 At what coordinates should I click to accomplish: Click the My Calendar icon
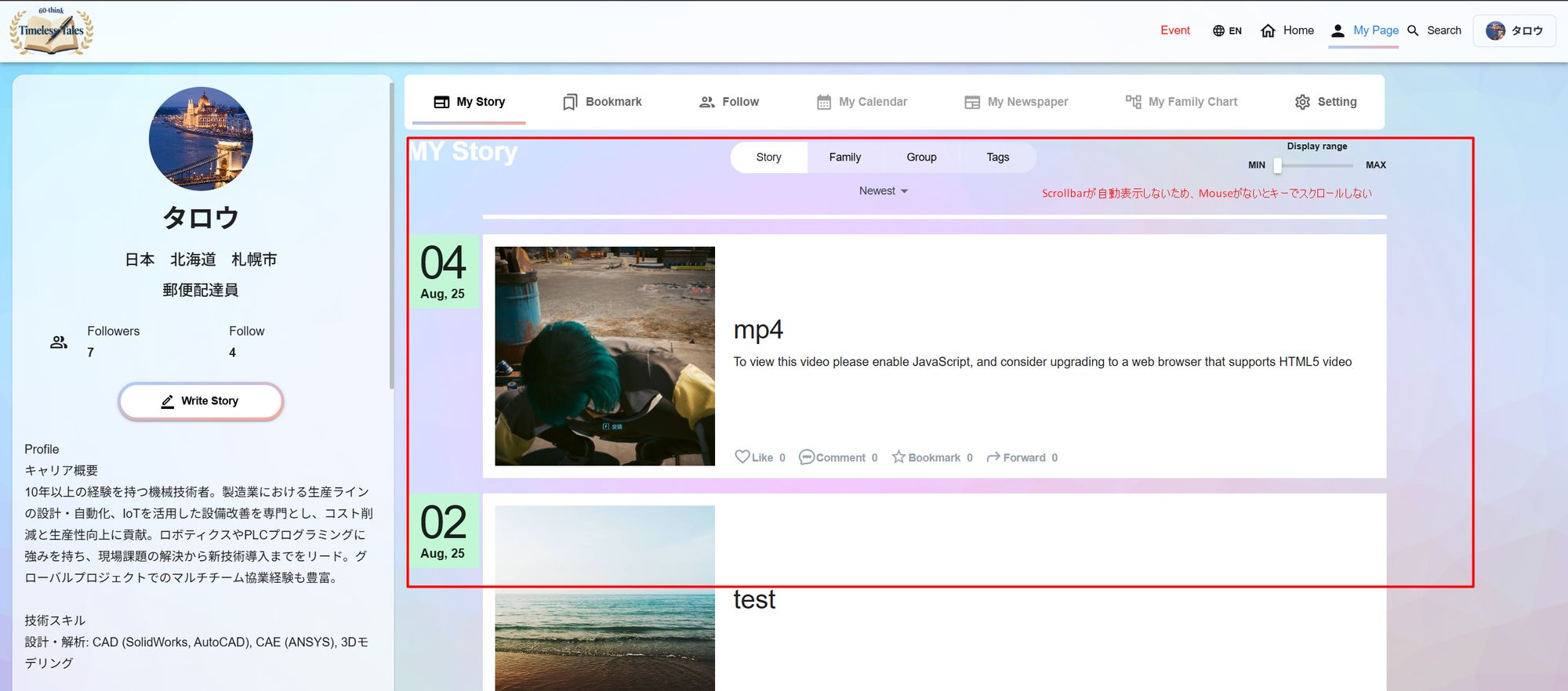(x=823, y=102)
